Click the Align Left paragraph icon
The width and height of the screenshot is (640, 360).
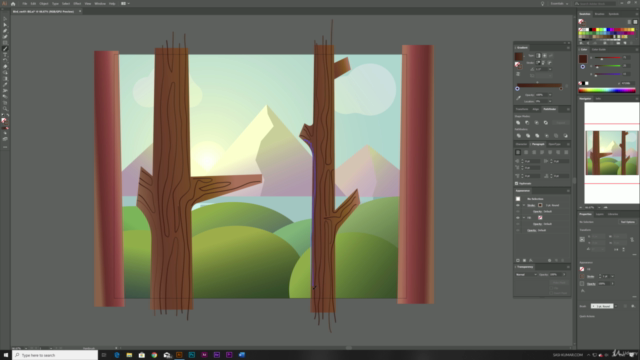point(518,152)
